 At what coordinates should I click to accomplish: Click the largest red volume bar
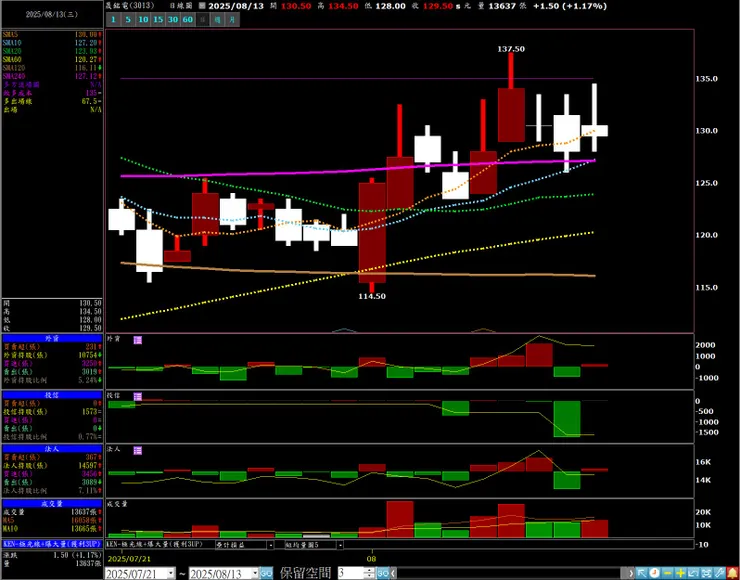coord(400,519)
